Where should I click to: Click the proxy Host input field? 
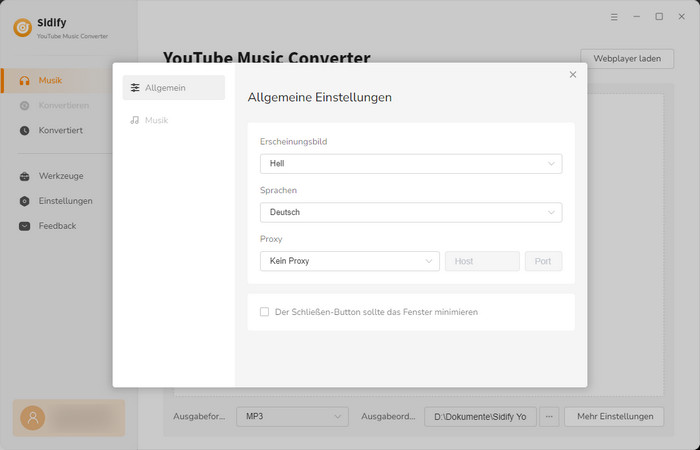pyautogui.click(x=482, y=261)
